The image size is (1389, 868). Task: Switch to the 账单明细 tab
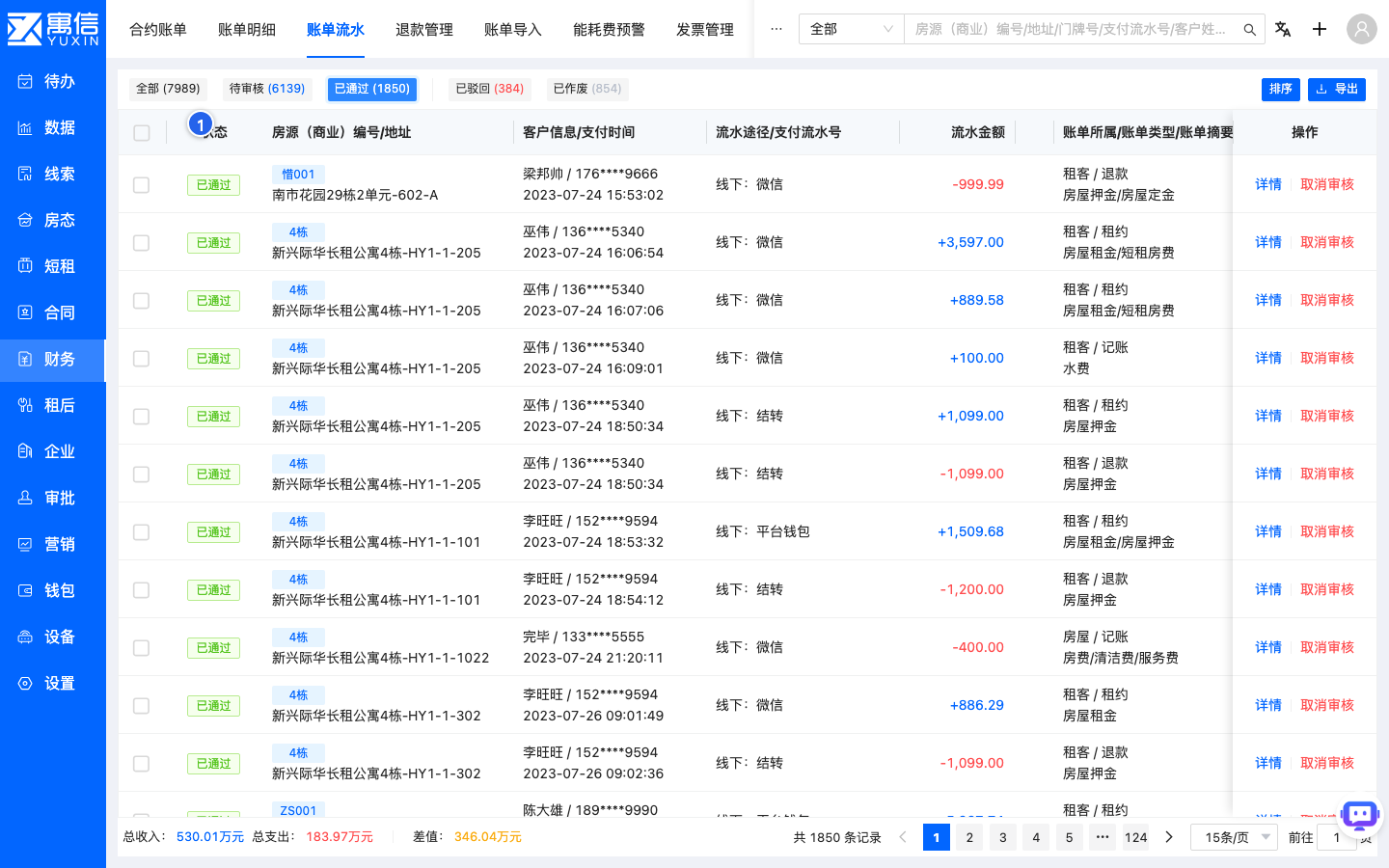tap(247, 30)
